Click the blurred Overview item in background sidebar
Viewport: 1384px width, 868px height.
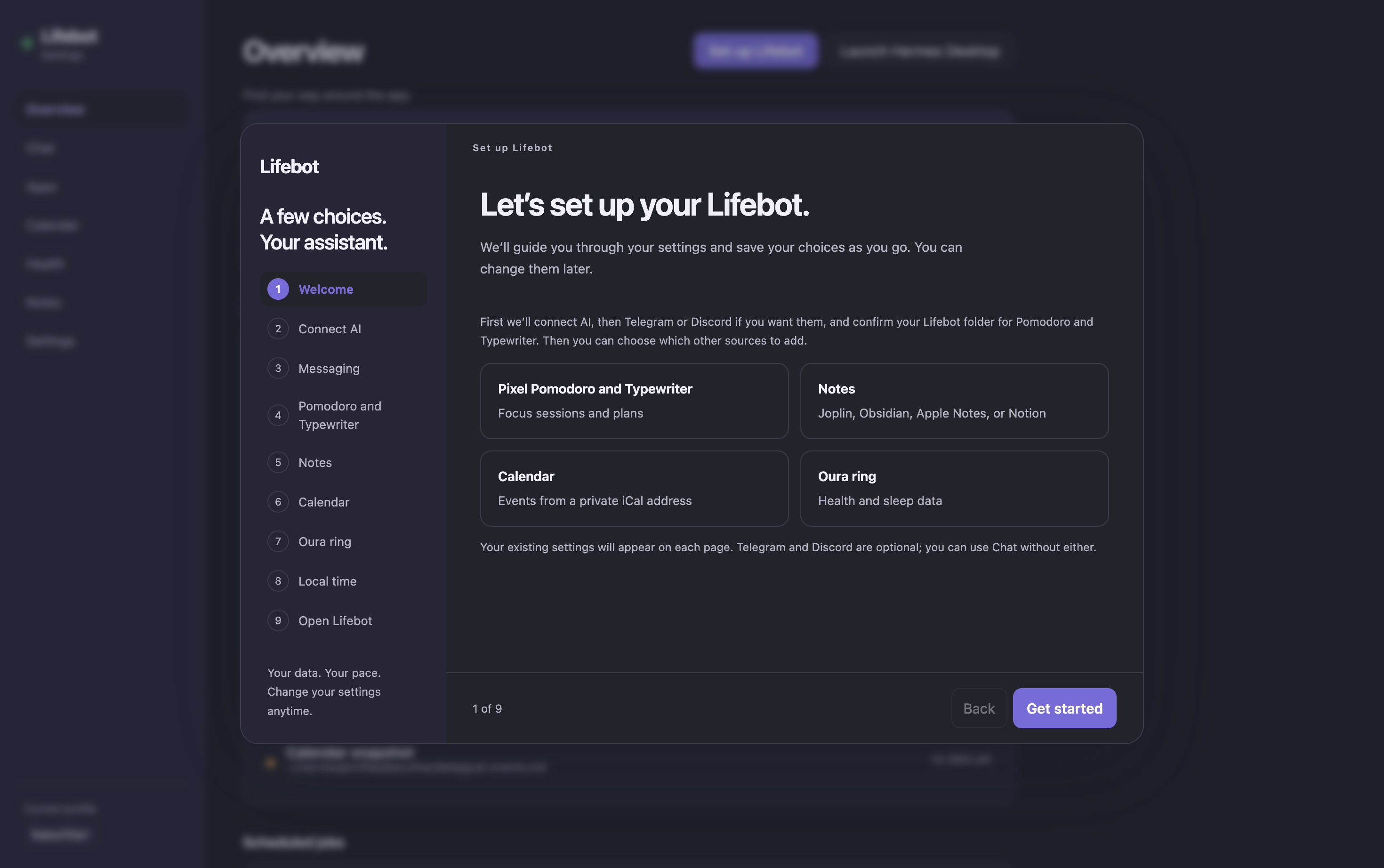(103, 109)
